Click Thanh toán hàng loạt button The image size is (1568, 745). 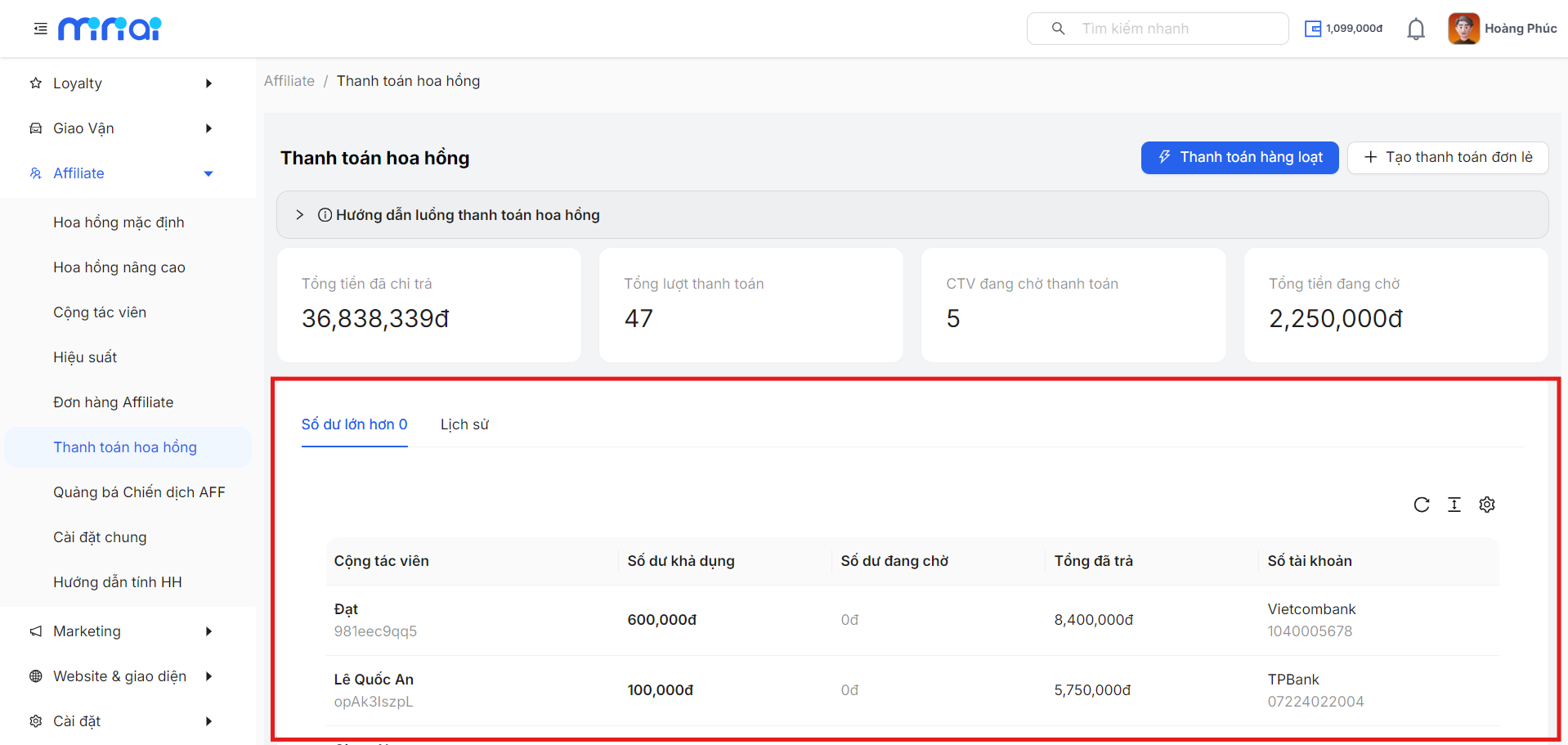[x=1239, y=158]
